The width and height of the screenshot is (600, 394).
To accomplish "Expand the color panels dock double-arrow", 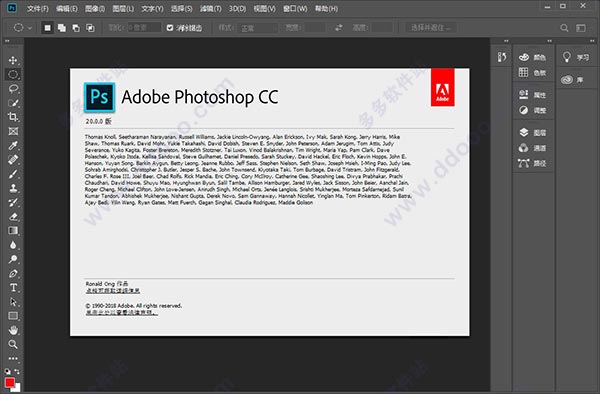I will click(549, 41).
